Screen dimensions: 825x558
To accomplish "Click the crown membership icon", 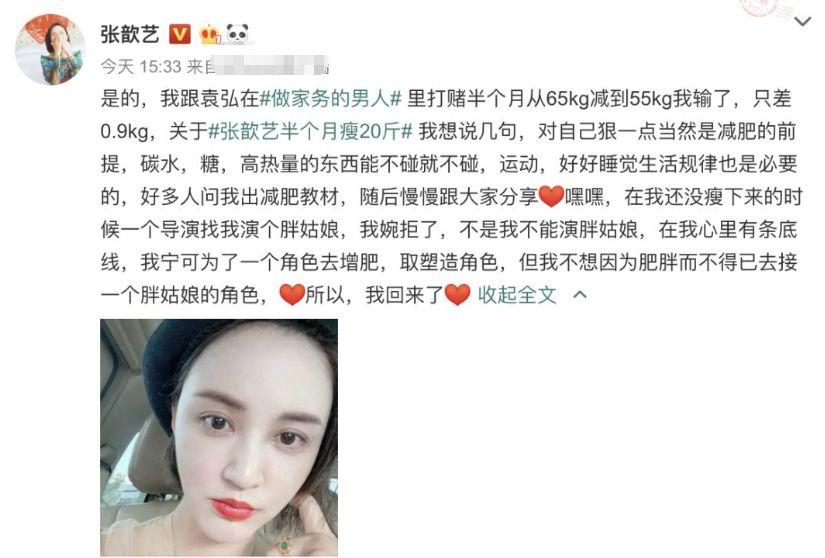I will (210, 35).
